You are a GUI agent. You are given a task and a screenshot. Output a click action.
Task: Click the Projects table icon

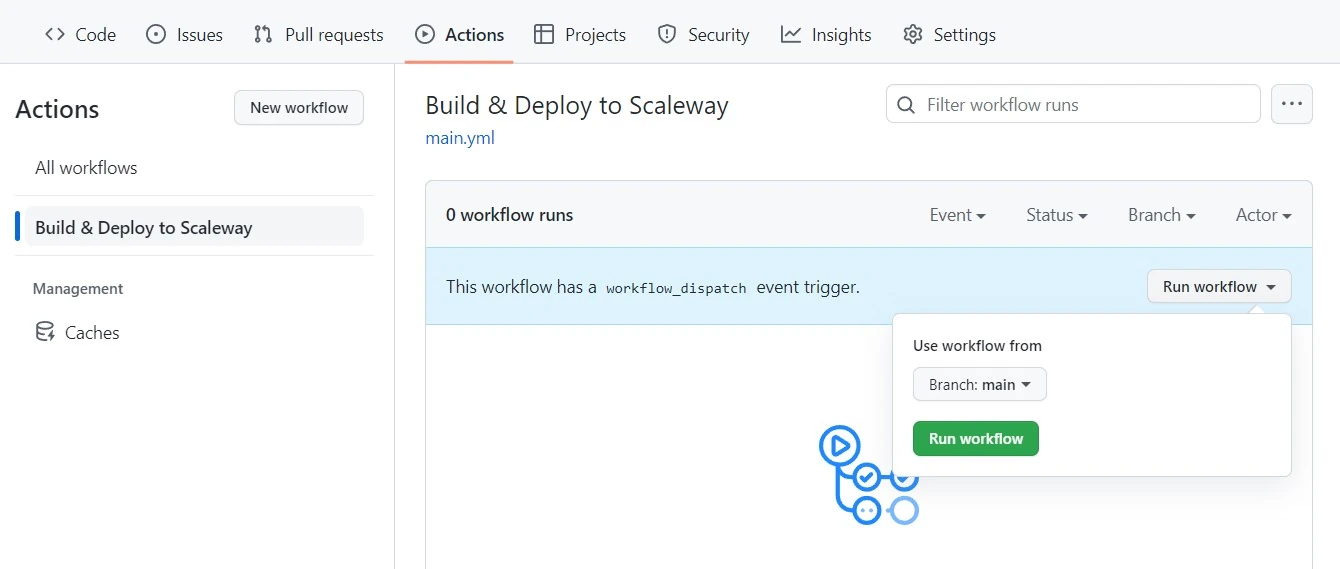pos(544,35)
